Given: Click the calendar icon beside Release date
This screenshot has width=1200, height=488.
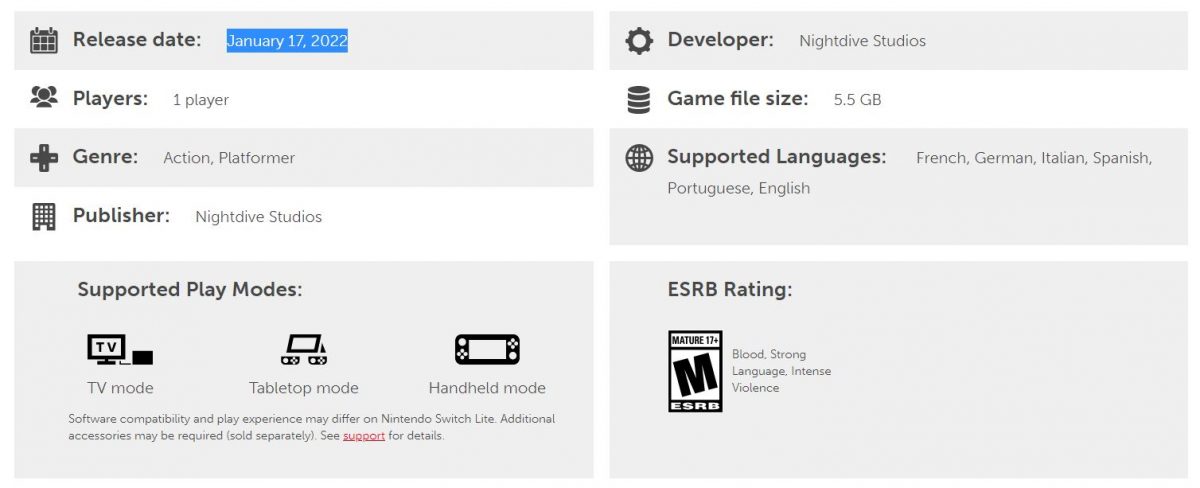Looking at the screenshot, I should [44, 40].
